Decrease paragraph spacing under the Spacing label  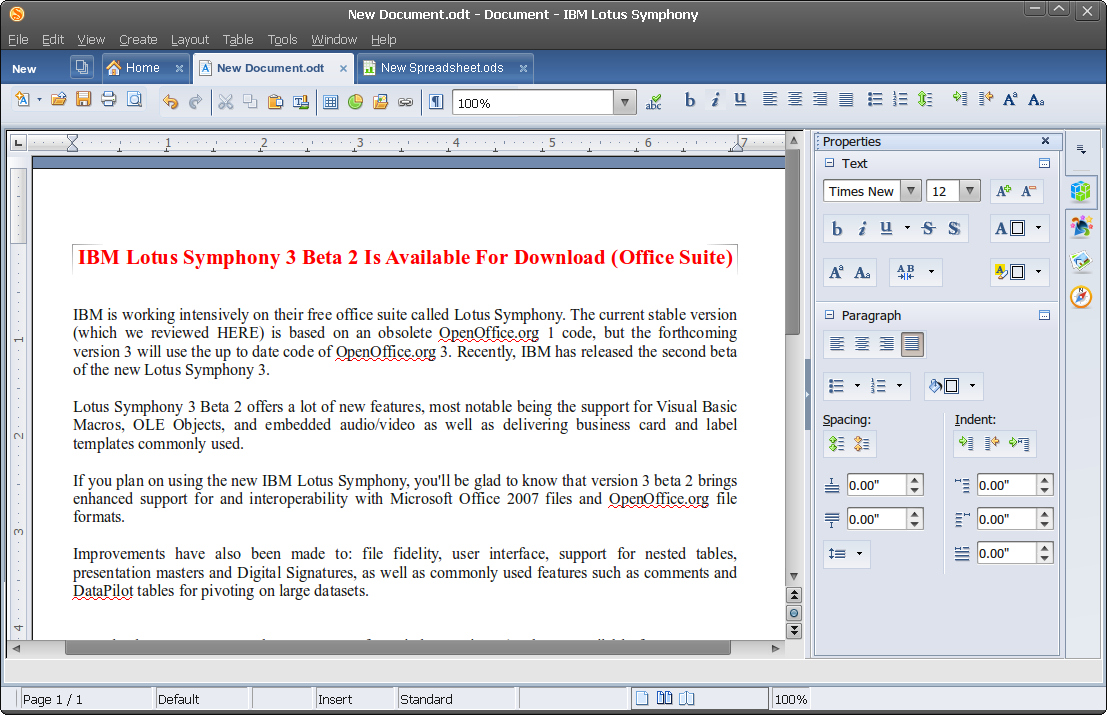coord(861,443)
